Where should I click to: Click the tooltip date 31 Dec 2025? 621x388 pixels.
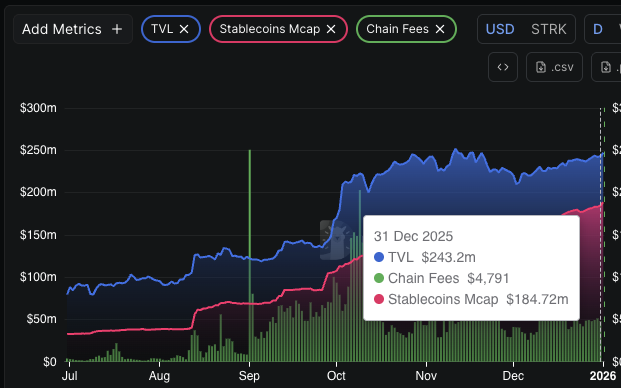(x=413, y=236)
